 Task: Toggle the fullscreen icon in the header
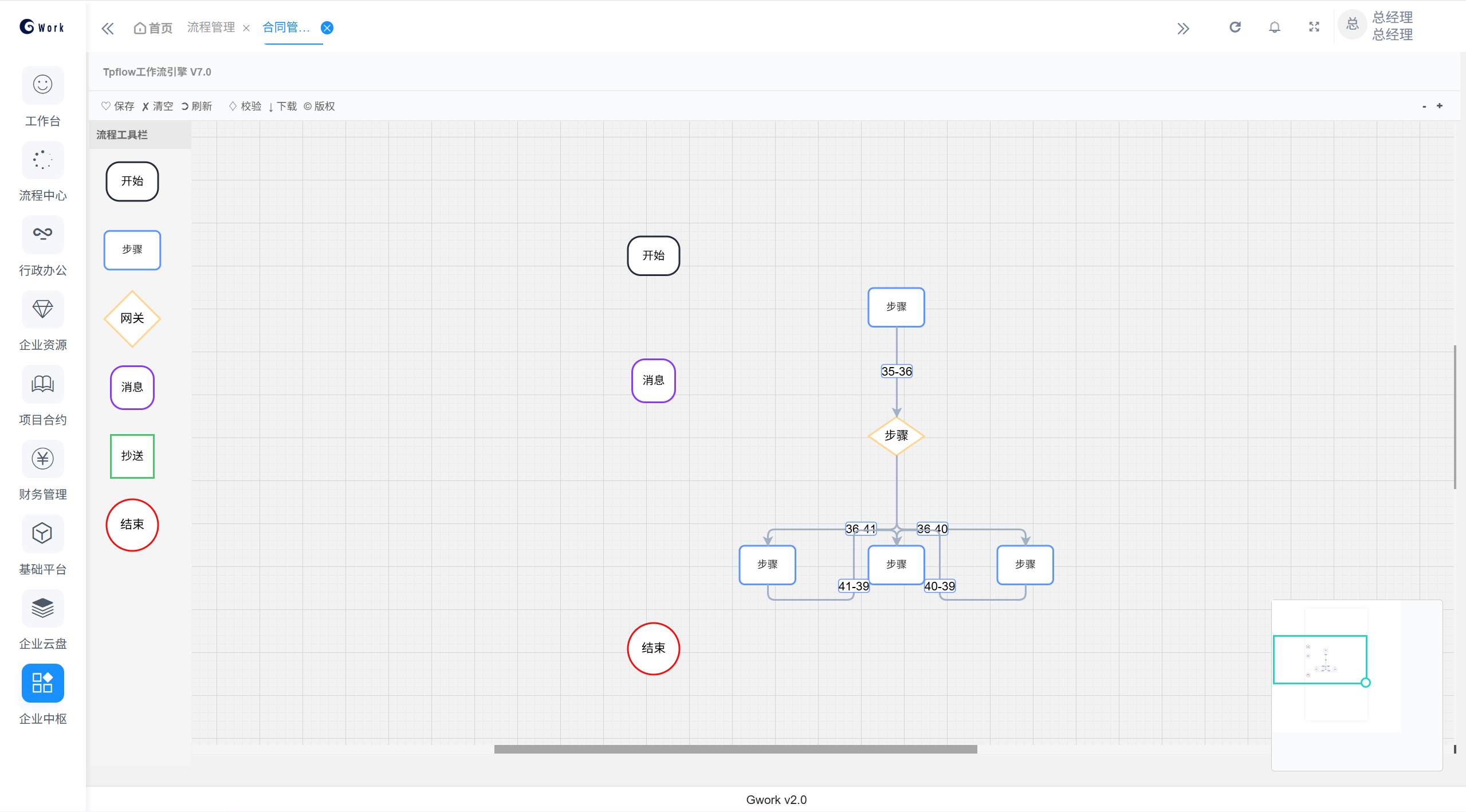pos(1314,27)
